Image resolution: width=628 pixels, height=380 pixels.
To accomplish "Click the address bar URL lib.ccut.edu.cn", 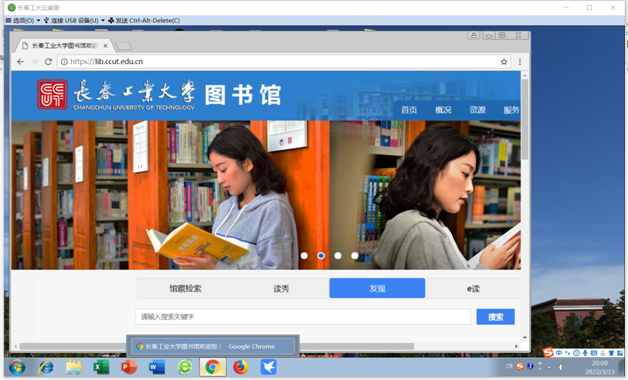I will [107, 62].
